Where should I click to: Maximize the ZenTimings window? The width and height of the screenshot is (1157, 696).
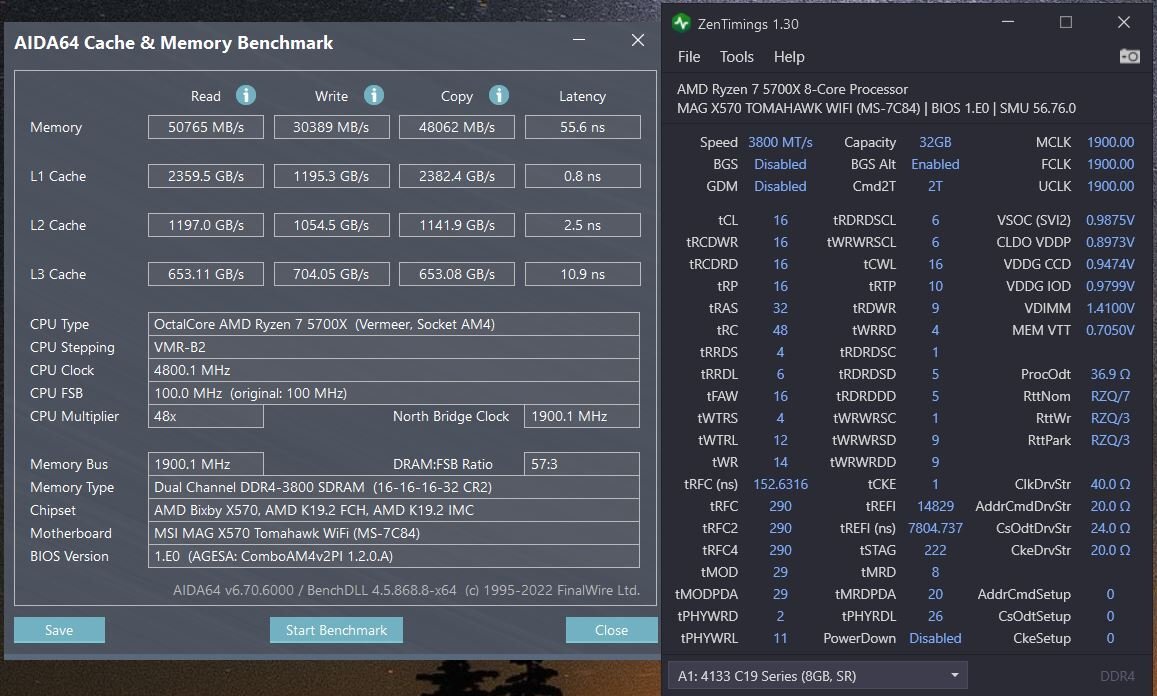tap(1066, 22)
